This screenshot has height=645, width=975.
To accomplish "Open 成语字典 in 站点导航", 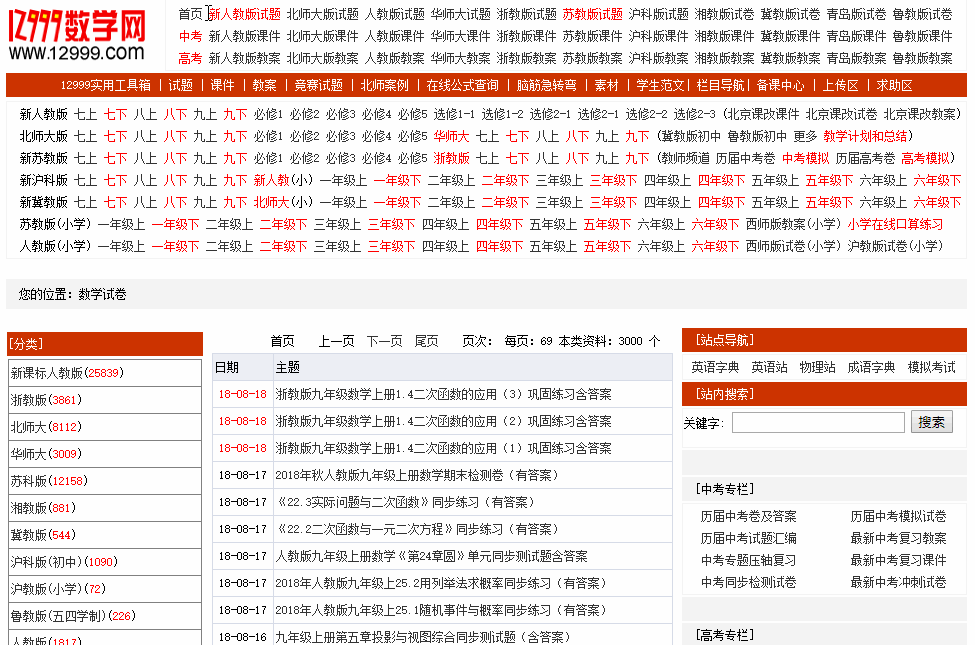I will click(x=871, y=368).
